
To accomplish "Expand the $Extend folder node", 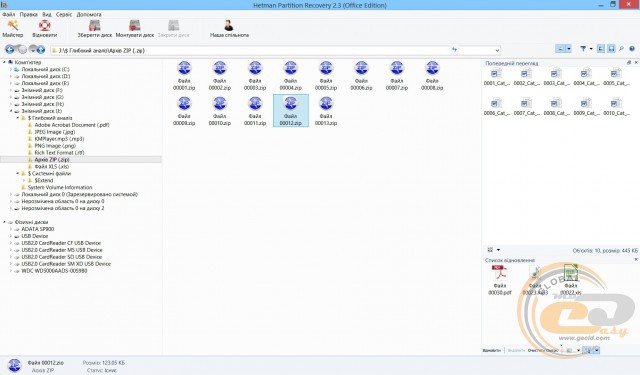I will coord(24,180).
